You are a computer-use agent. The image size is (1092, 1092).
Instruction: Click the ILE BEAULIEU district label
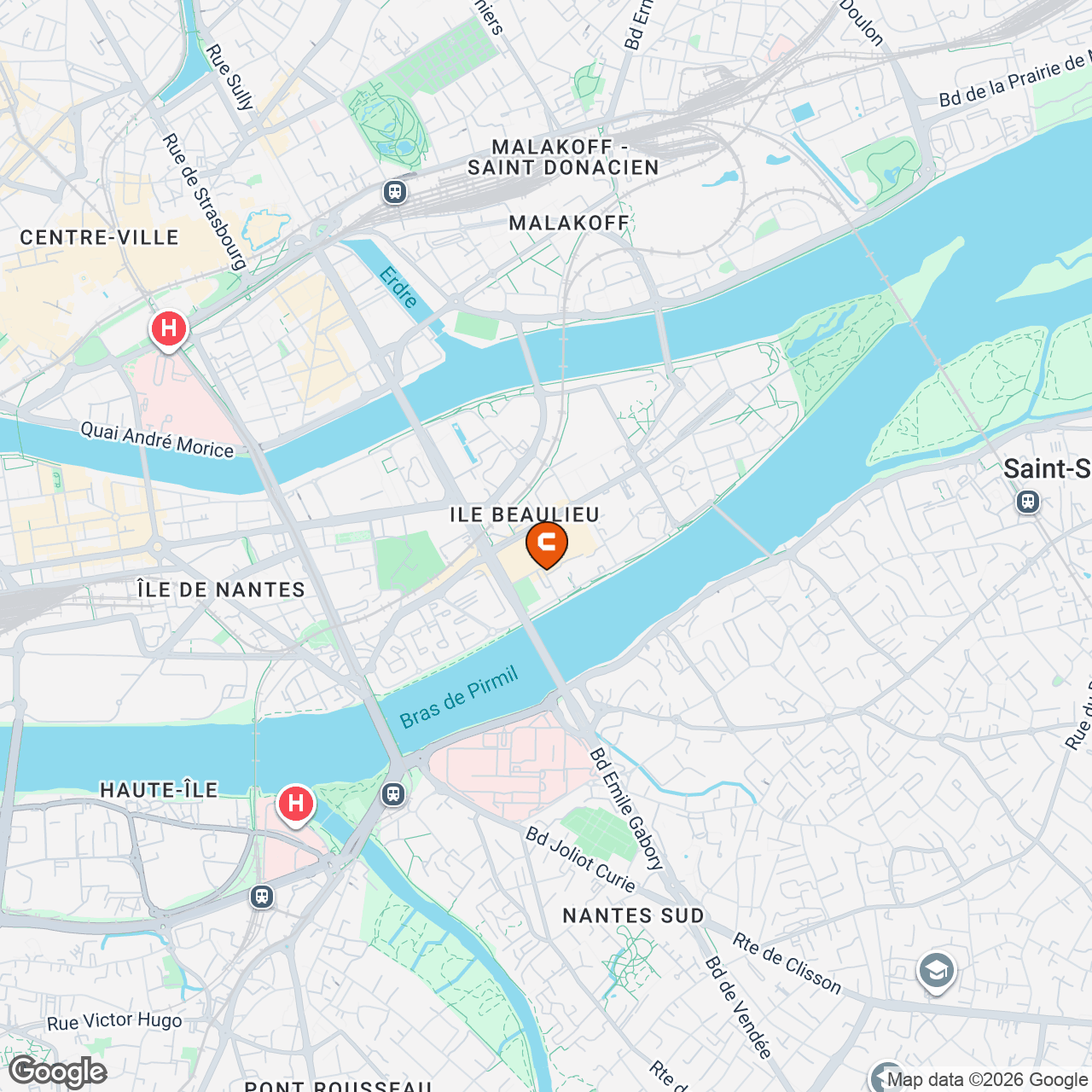pyautogui.click(x=526, y=514)
